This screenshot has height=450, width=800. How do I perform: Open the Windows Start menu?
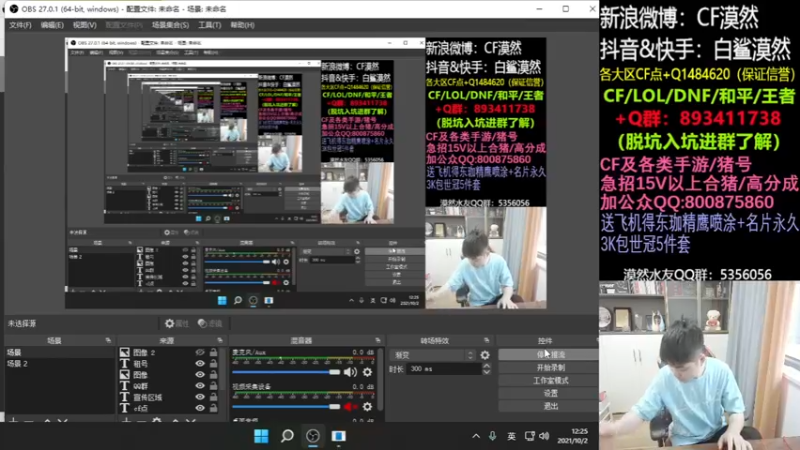(x=261, y=436)
